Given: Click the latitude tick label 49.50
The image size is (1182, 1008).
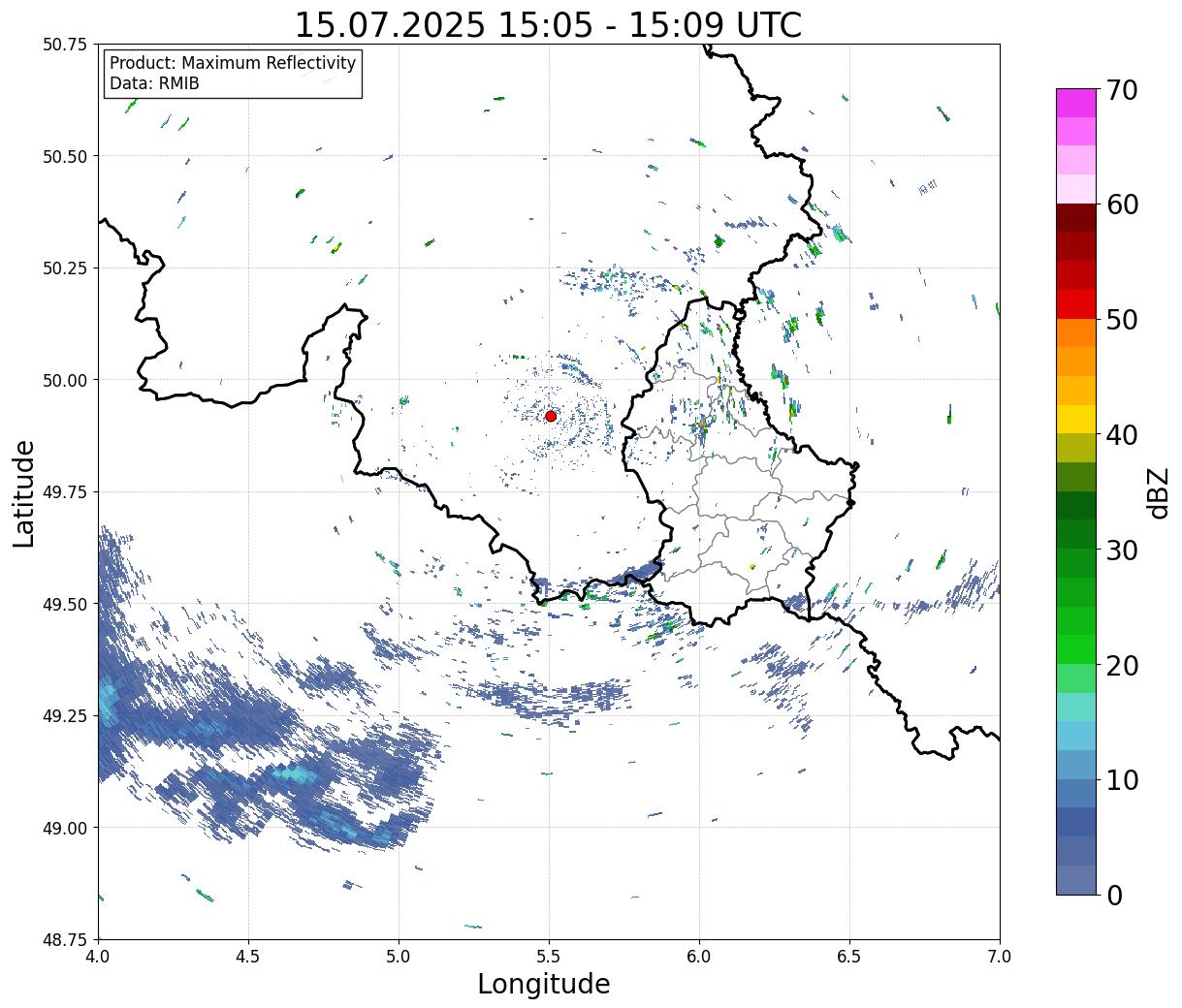Looking at the screenshot, I should [x=65, y=604].
